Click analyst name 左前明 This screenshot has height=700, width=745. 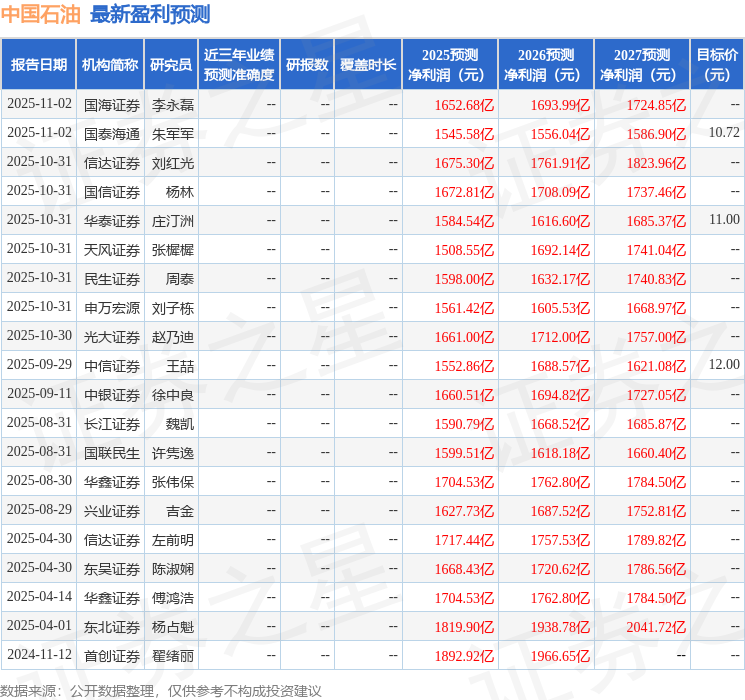tap(173, 540)
